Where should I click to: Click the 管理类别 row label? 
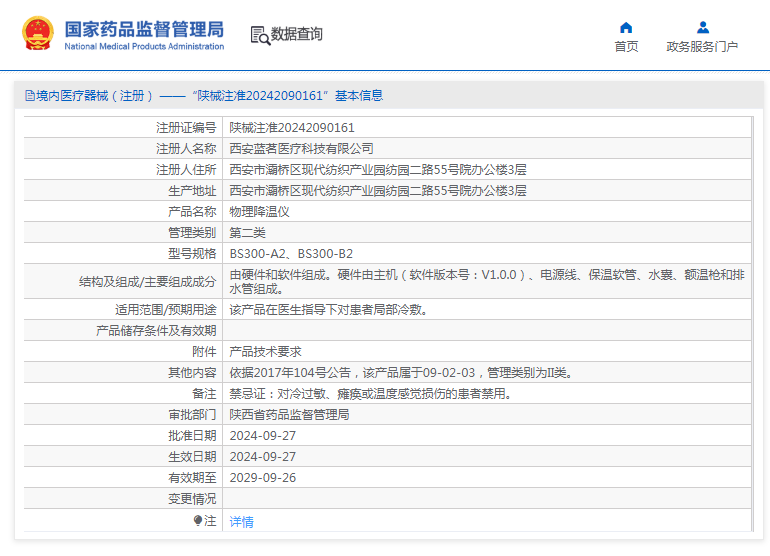tap(192, 233)
